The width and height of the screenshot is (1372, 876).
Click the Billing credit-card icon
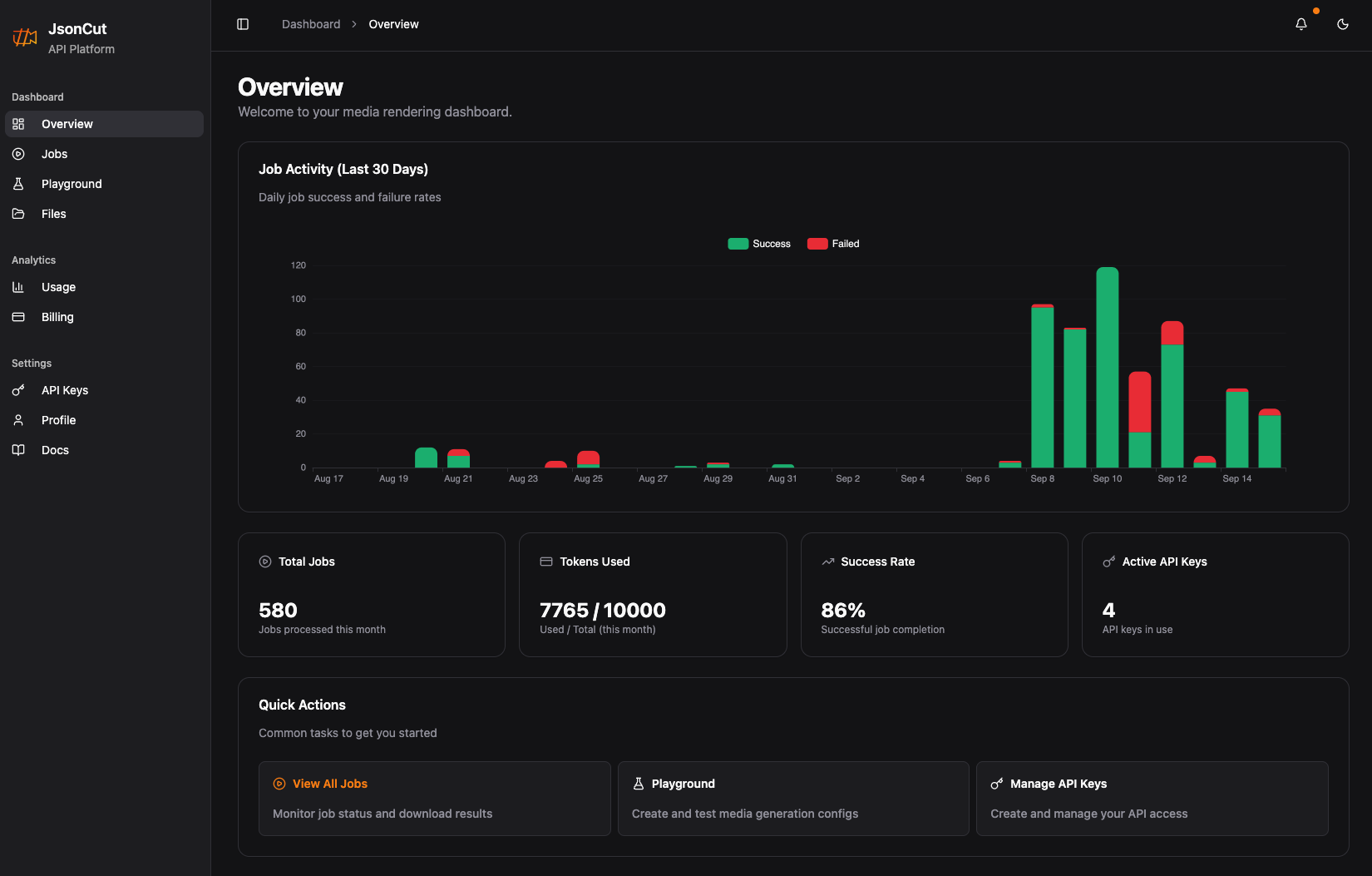point(18,317)
